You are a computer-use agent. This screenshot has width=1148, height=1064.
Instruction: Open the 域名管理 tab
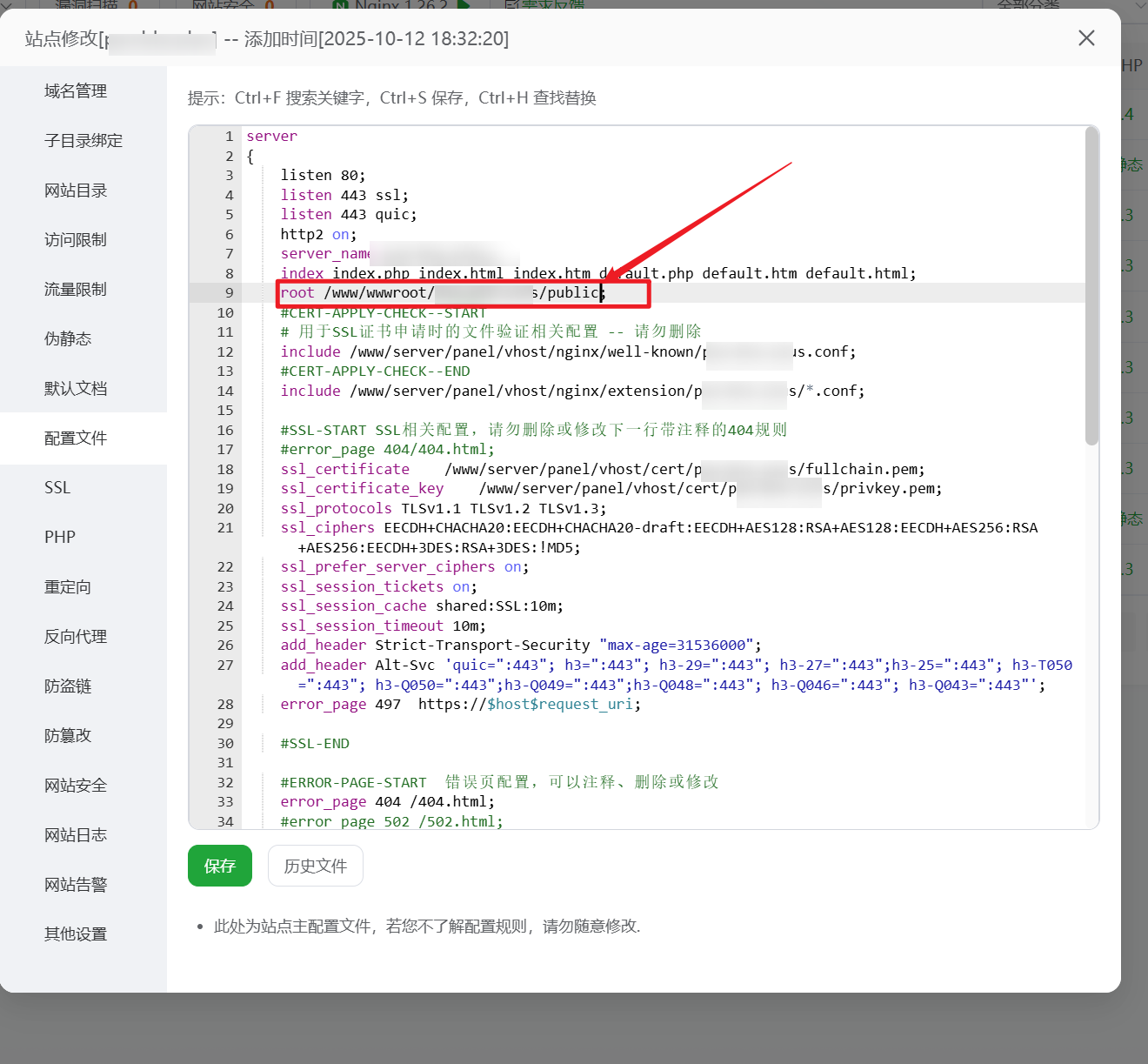[76, 91]
